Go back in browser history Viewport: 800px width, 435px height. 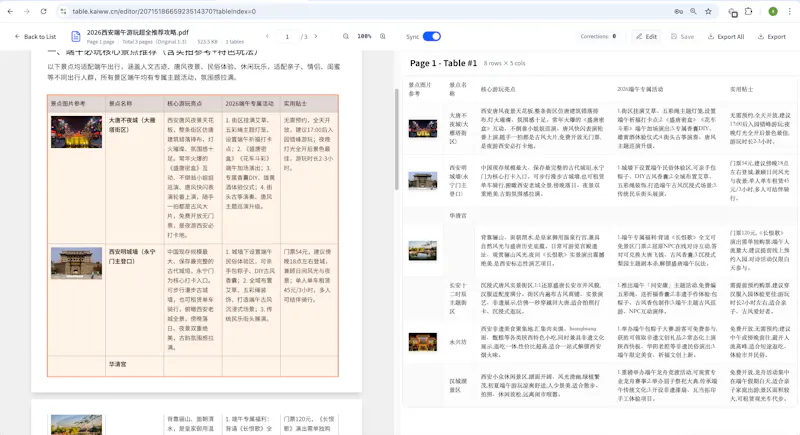(x=10, y=11)
